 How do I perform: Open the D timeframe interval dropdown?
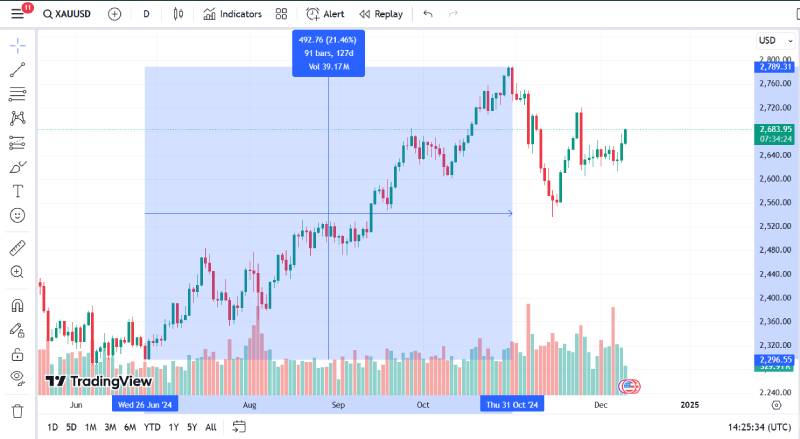point(146,14)
